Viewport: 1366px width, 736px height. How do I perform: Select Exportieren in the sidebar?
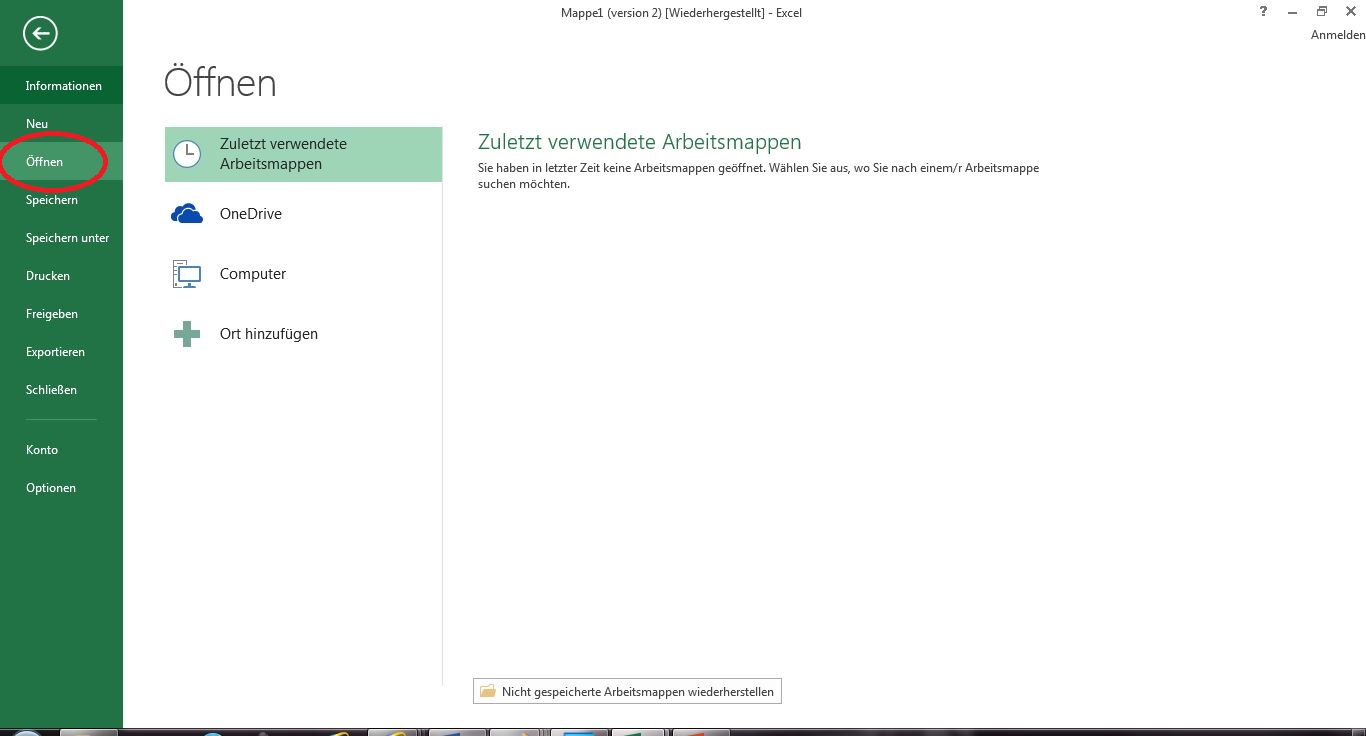(x=55, y=352)
